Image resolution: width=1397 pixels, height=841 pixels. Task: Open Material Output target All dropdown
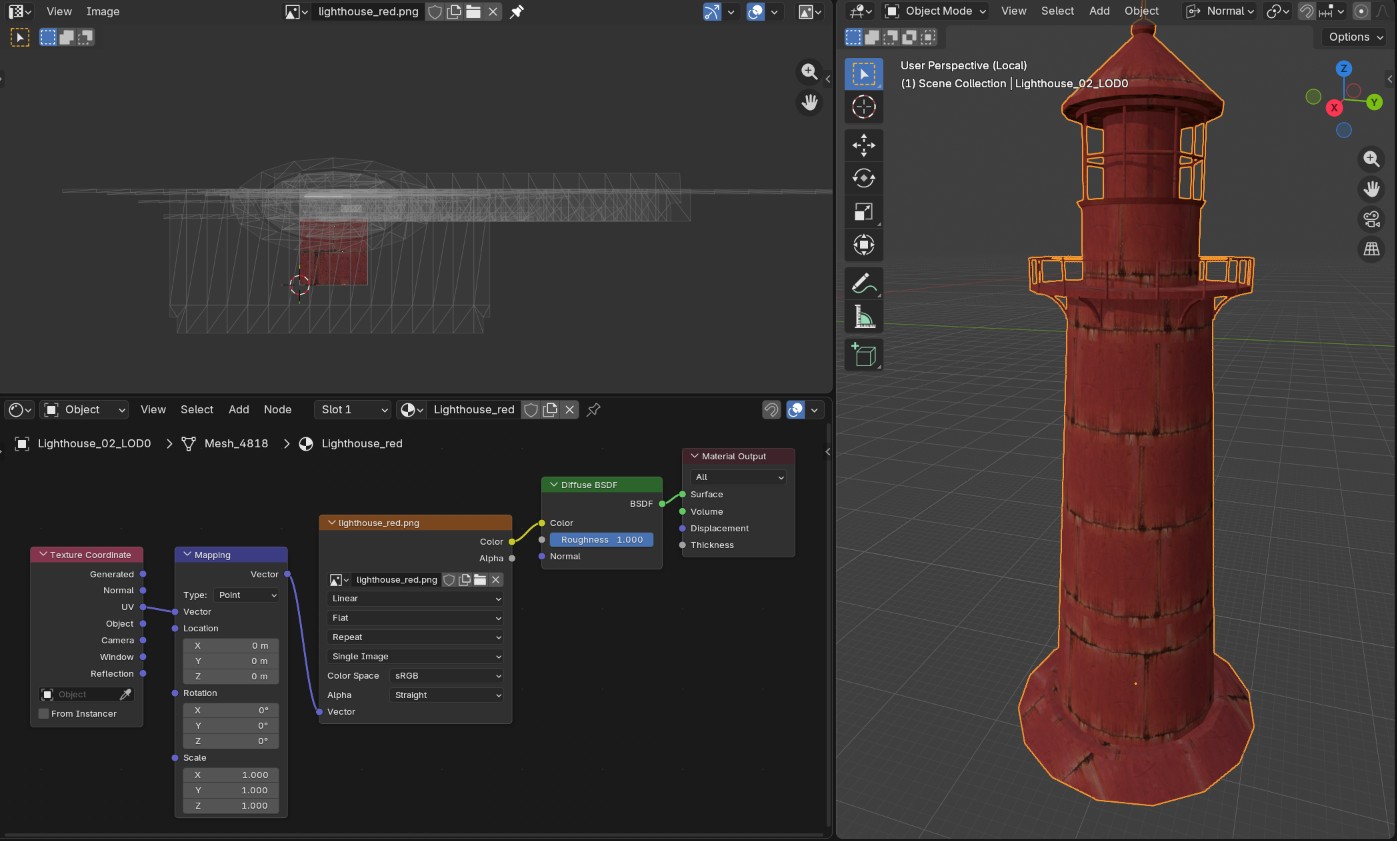[x=739, y=477]
